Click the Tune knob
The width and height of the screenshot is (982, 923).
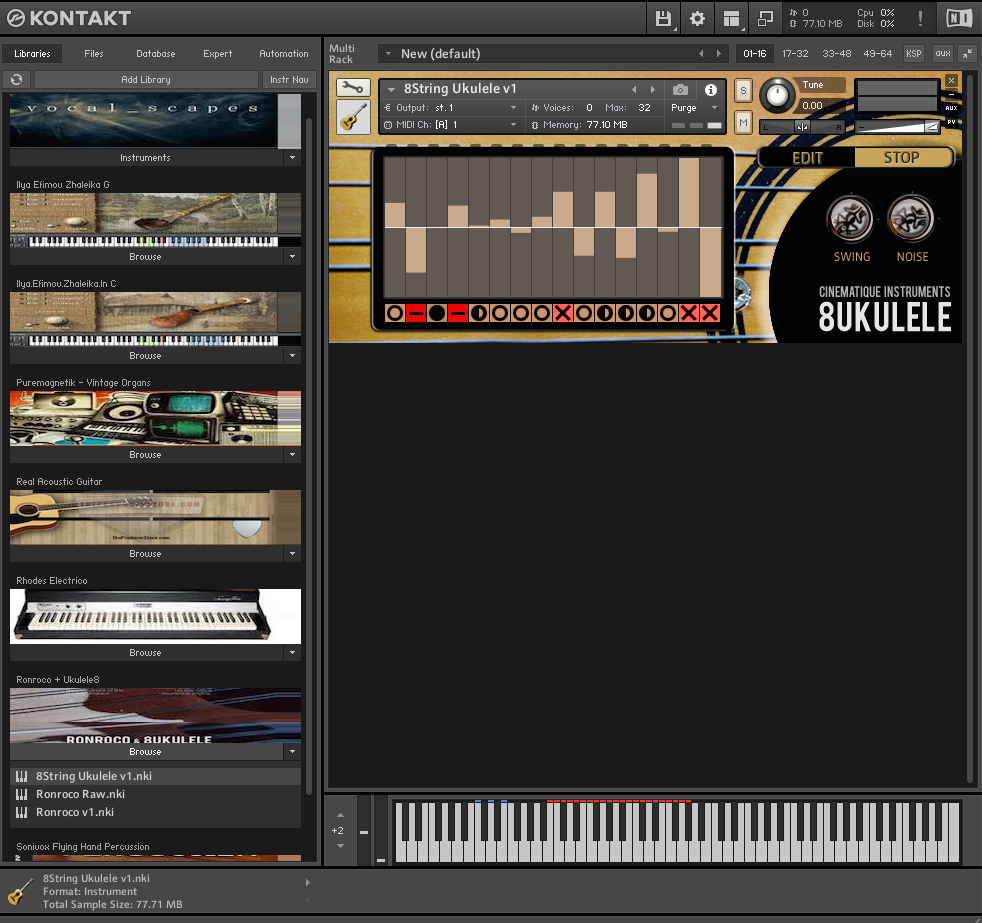[x=777, y=96]
